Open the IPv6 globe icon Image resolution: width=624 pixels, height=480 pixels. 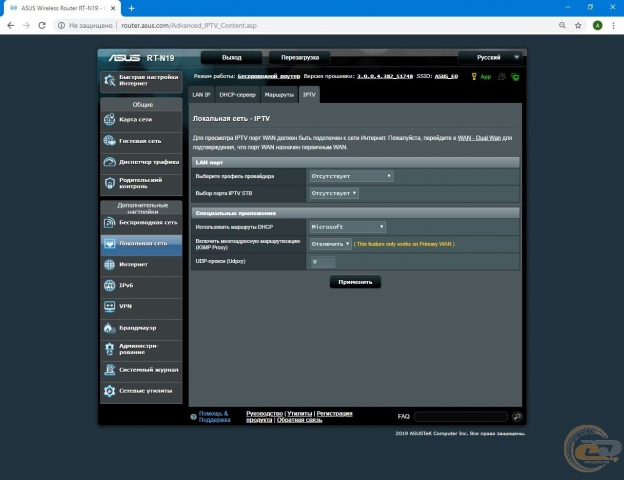(x=109, y=285)
